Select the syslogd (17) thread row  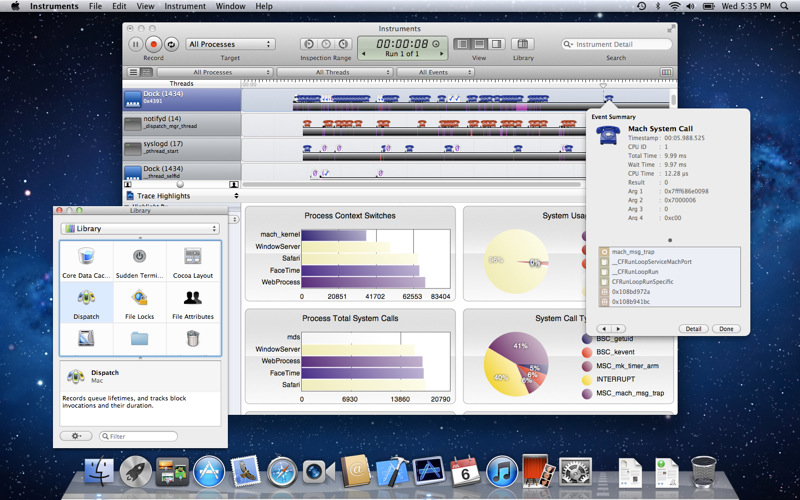[182, 149]
